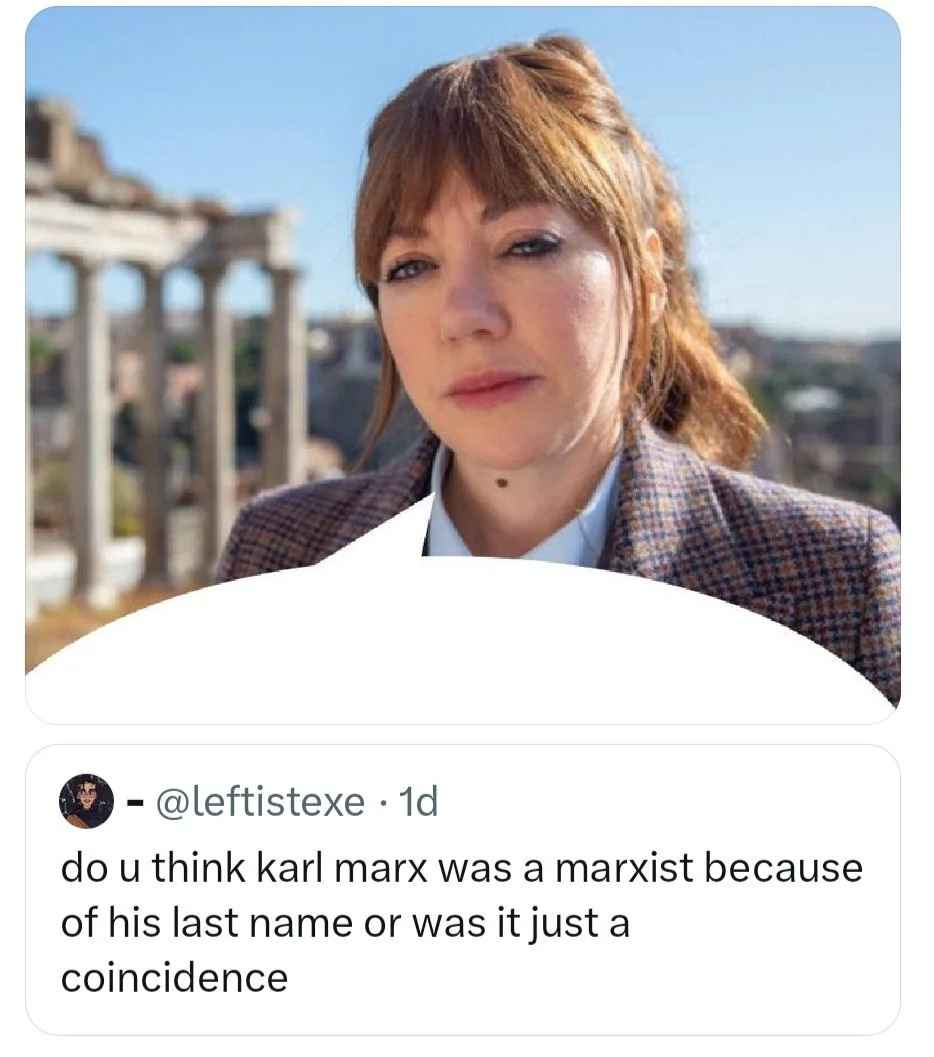Click the word "coincidence" in the tweet
This screenshot has height=1057, width=934.
pyautogui.click(x=175, y=978)
